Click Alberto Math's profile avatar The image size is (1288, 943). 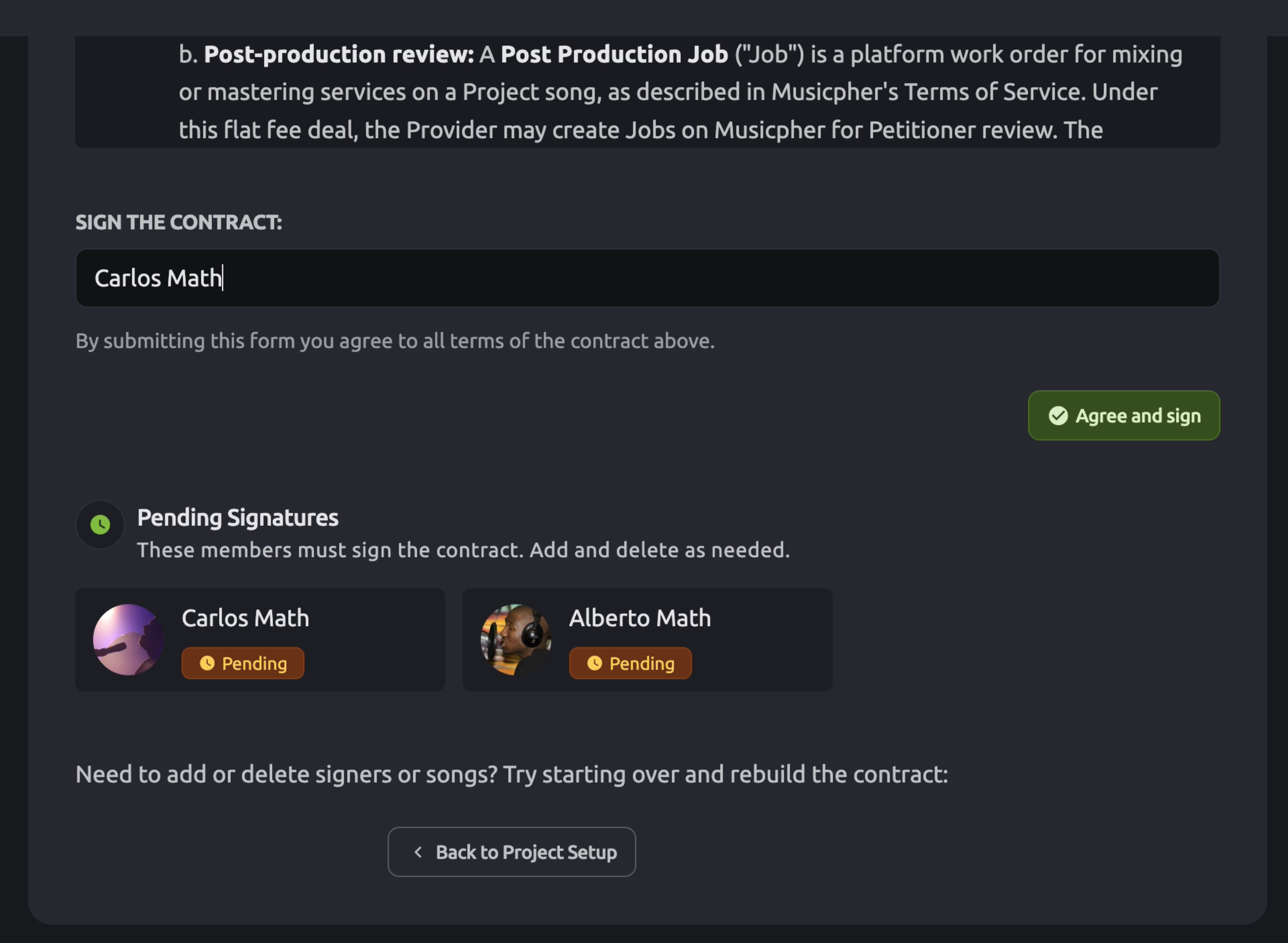coord(516,639)
